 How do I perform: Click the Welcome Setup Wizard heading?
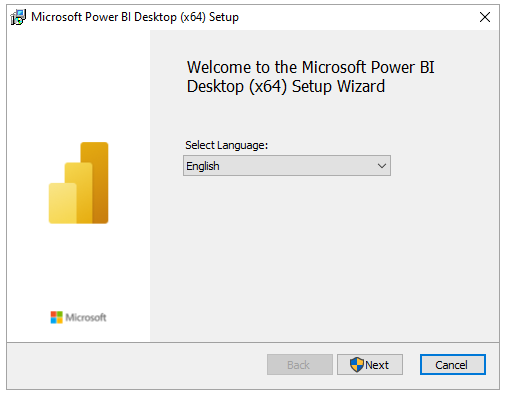coord(310,77)
